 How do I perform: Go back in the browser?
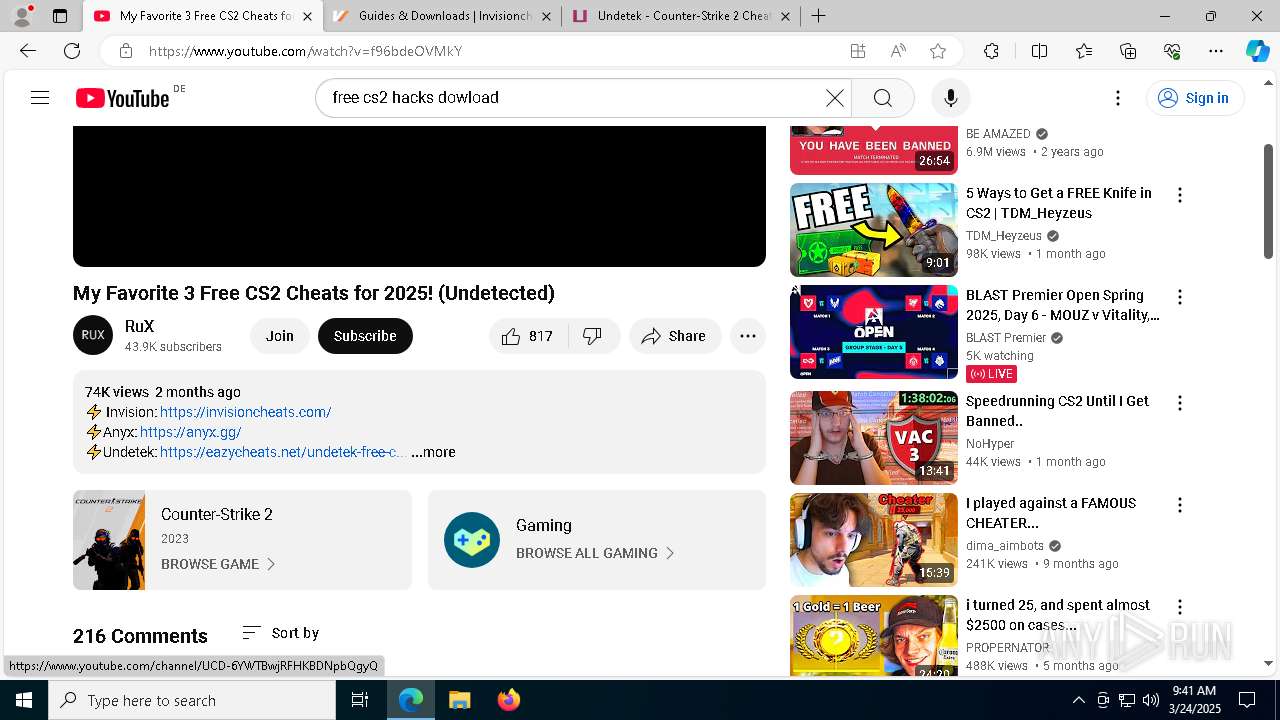(28, 51)
